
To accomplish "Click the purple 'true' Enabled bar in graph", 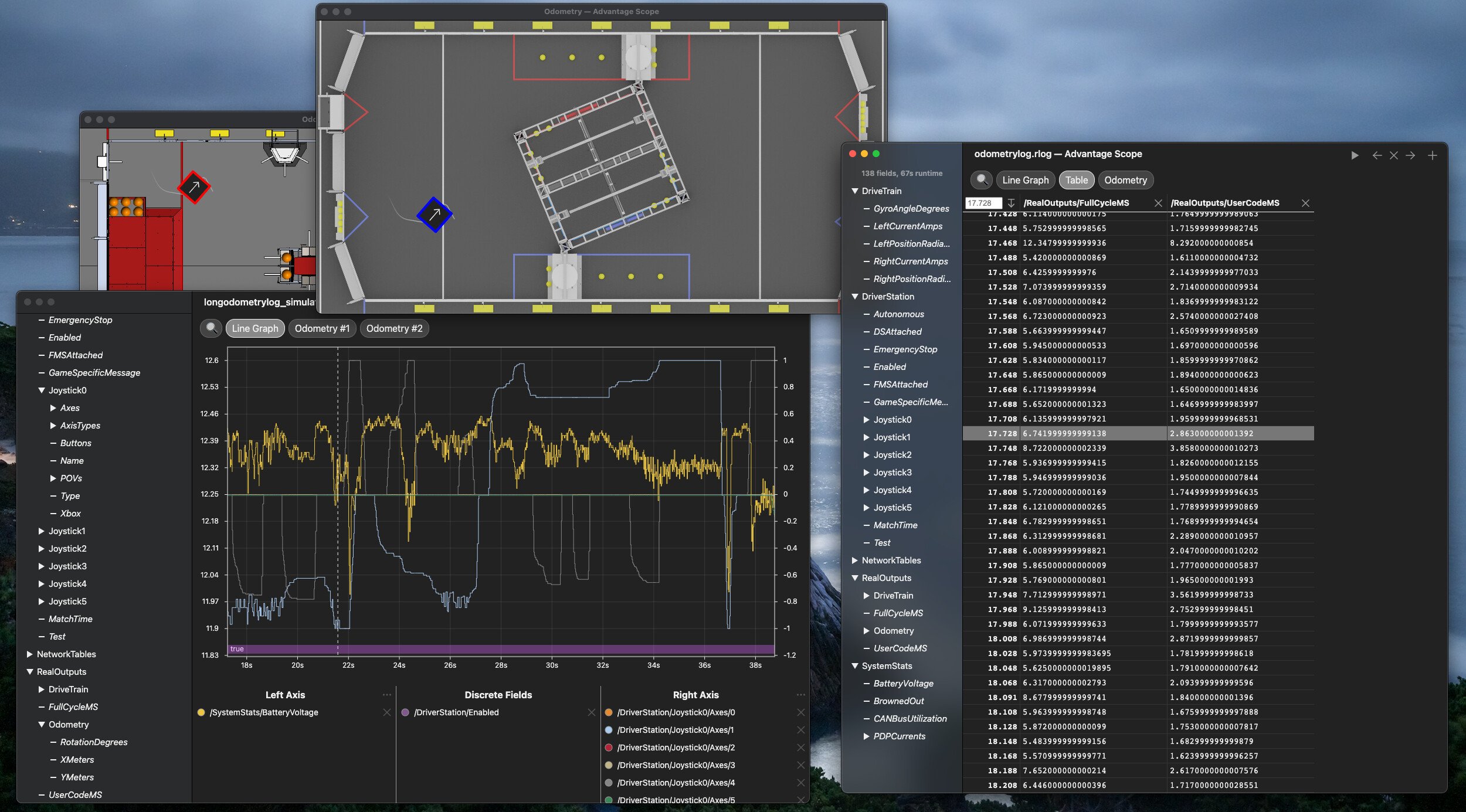I will pyautogui.click(x=501, y=649).
